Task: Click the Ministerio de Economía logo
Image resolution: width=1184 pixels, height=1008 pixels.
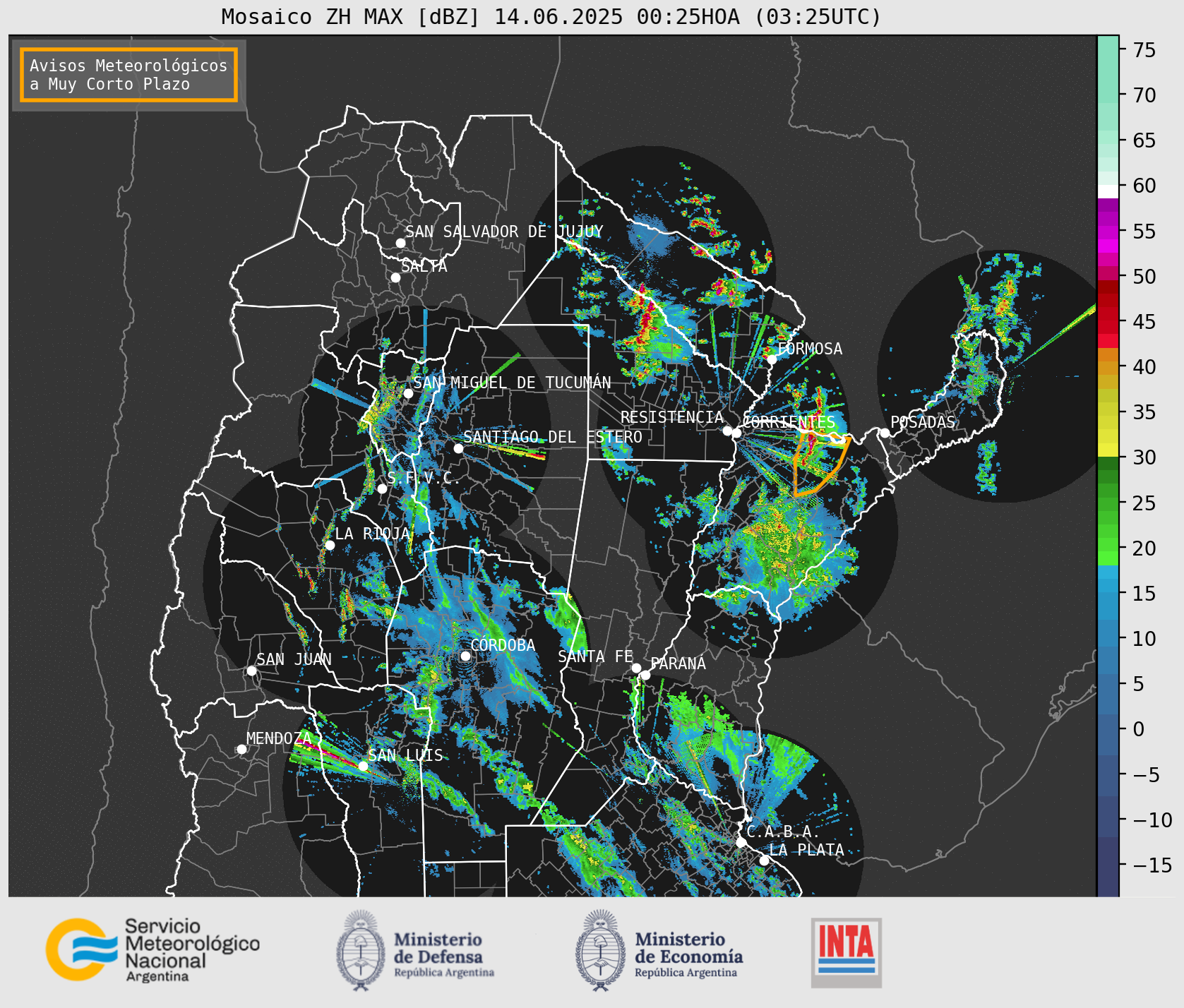Action: (x=659, y=950)
